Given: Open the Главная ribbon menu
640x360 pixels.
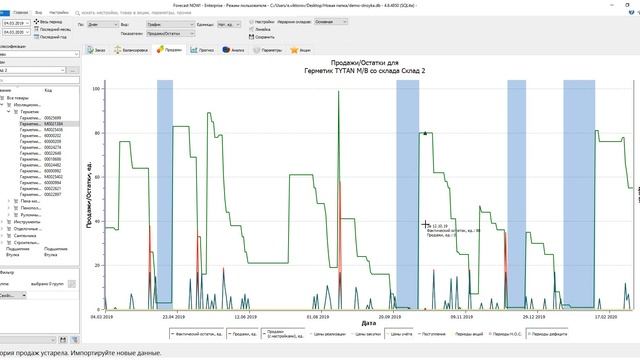Looking at the screenshot, I should click(21, 13).
